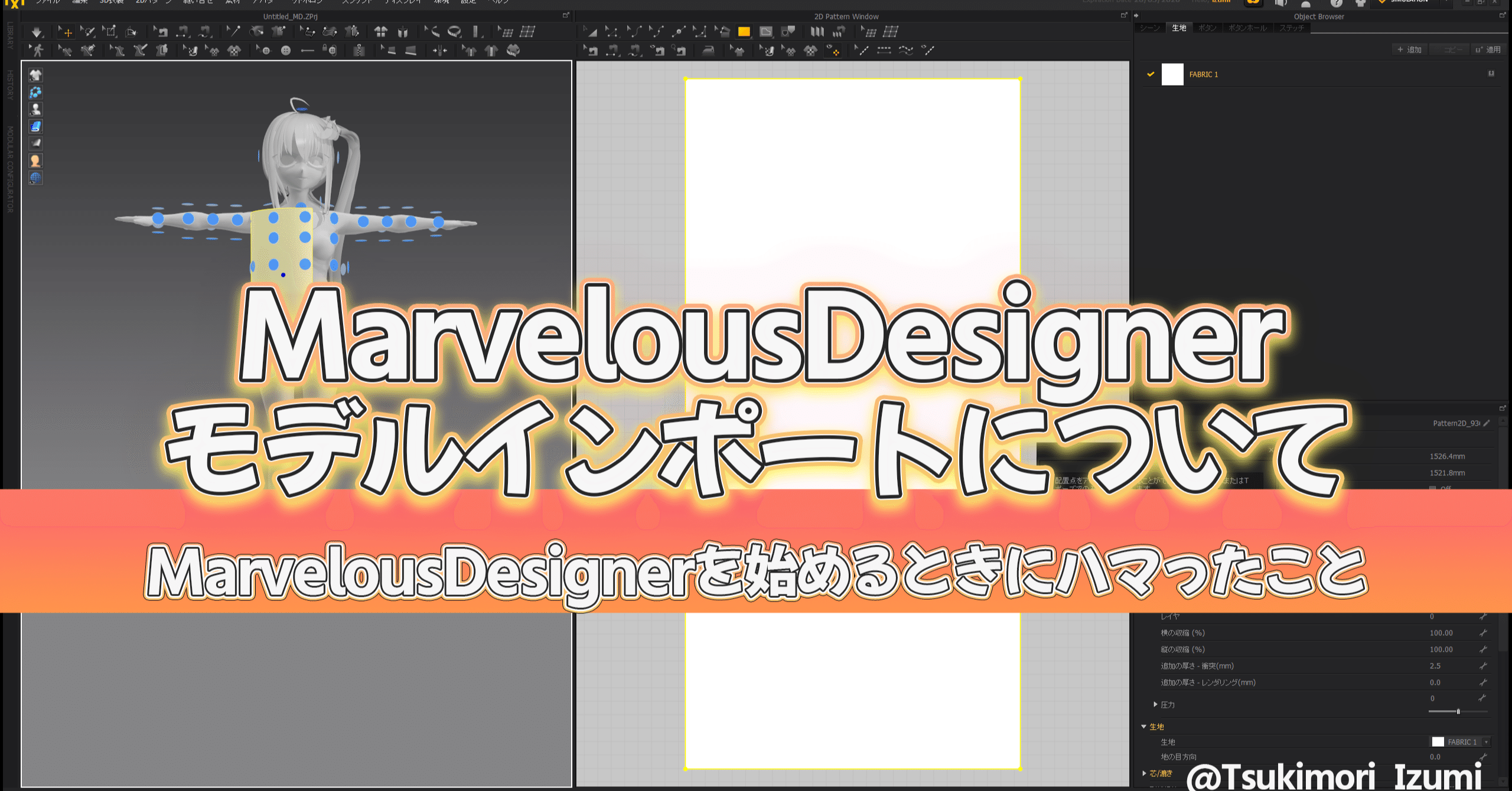Toggle the arrangement points display icon
This screenshot has height=791, width=1512.
[36, 92]
